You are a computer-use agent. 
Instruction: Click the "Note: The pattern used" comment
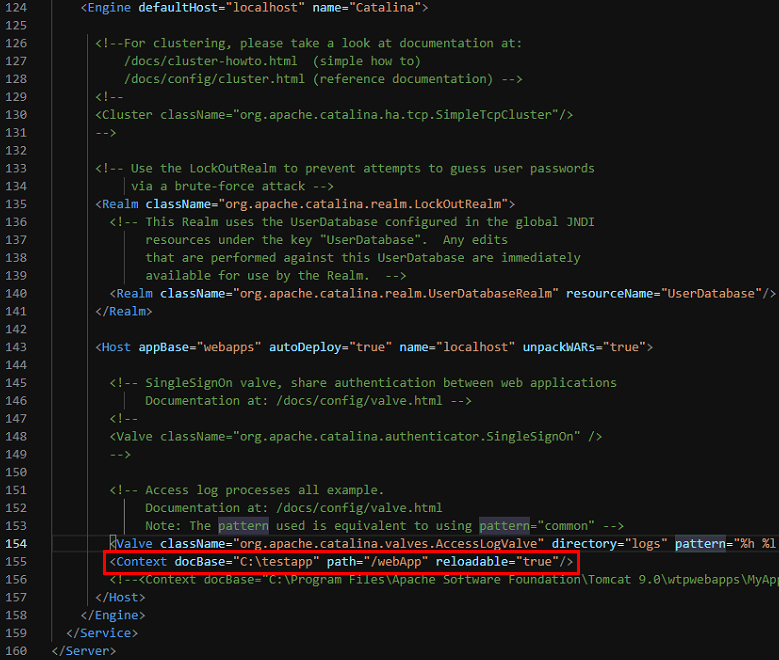click(385, 526)
